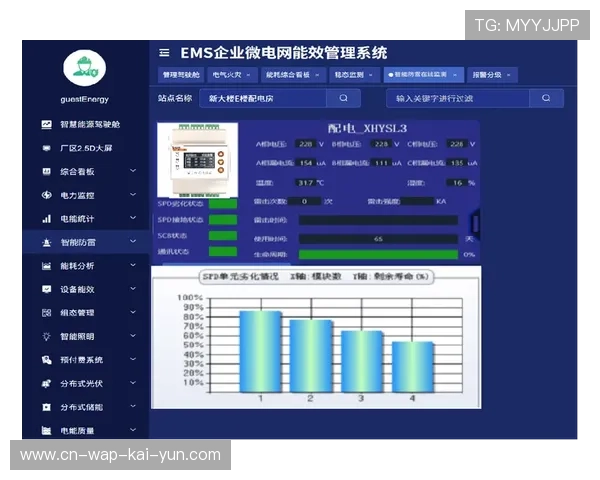The image size is (600, 480).
Task: Click the station name search magnifier icon
Action: [344, 98]
